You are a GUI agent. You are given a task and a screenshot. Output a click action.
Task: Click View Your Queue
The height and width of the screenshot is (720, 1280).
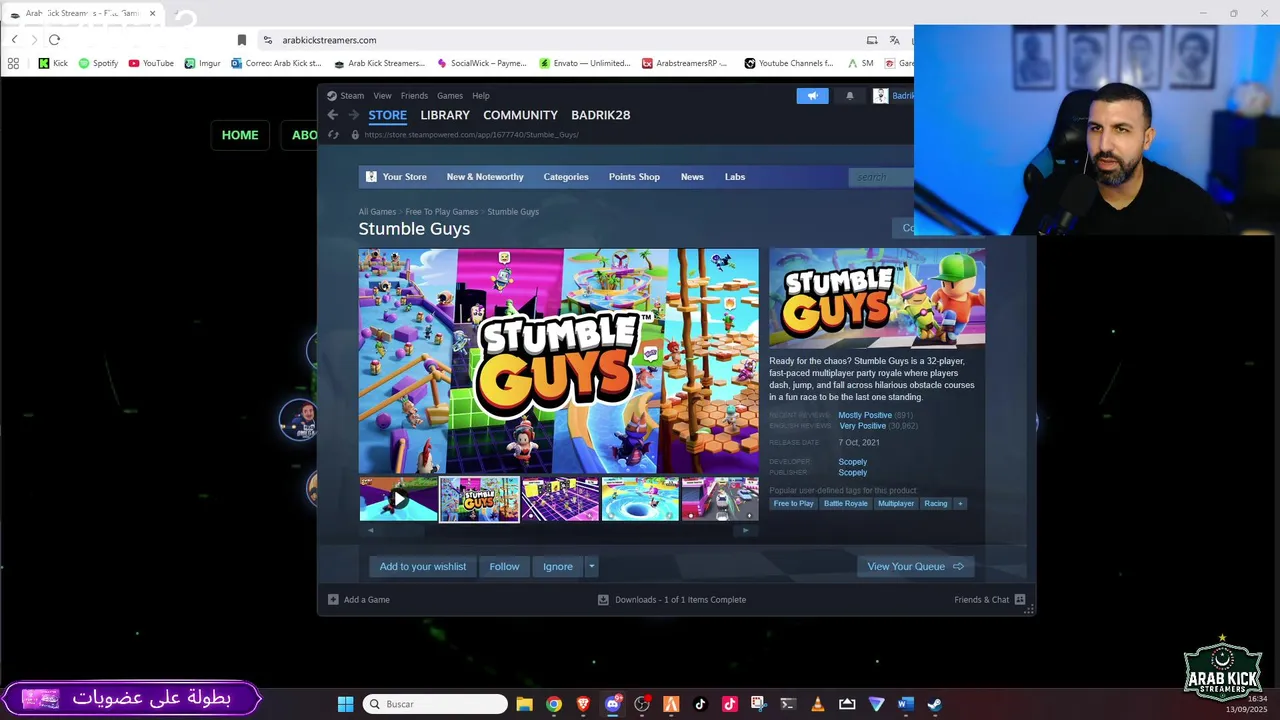pos(915,567)
